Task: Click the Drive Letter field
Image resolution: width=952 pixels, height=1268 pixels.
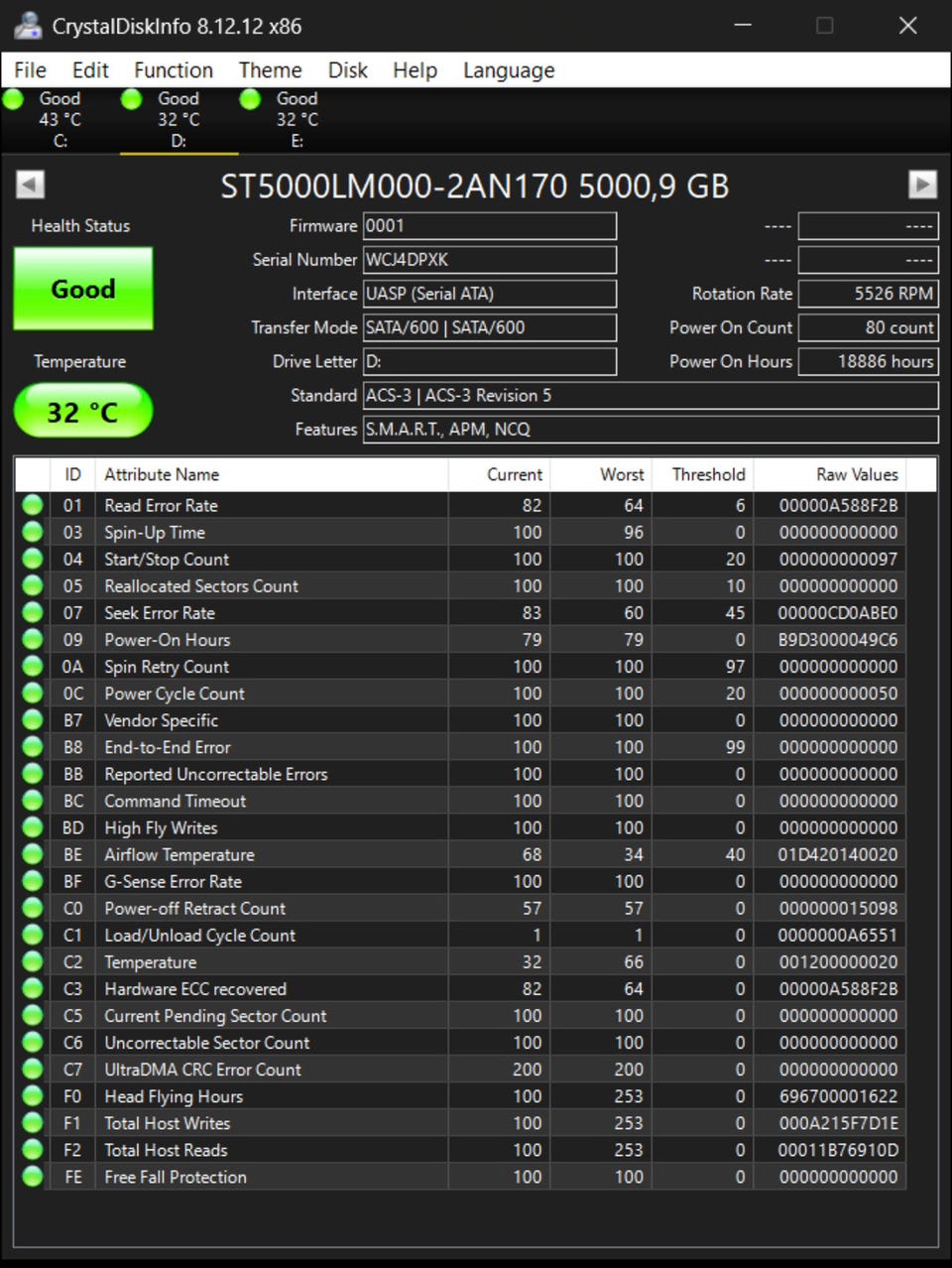Action: (490, 361)
